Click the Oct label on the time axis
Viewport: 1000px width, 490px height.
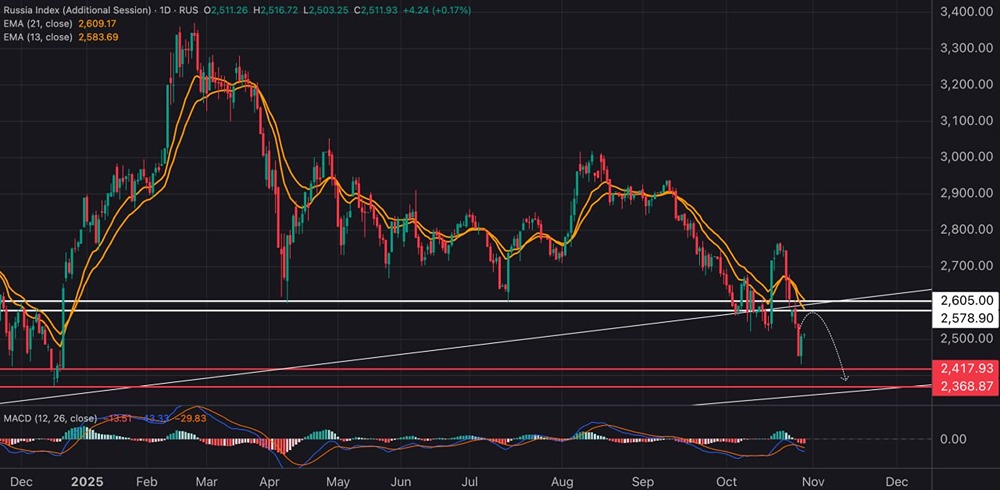pyautogui.click(x=726, y=480)
